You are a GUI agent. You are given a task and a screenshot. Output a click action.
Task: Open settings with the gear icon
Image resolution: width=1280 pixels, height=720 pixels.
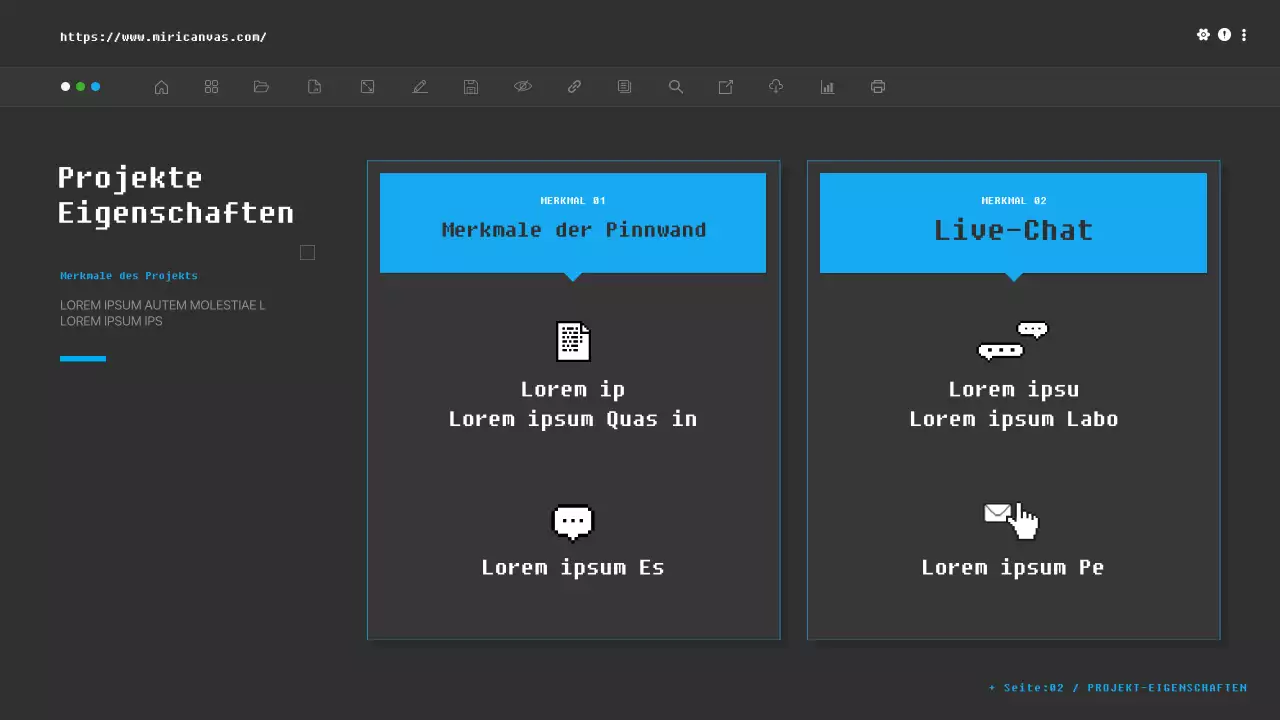[1203, 35]
